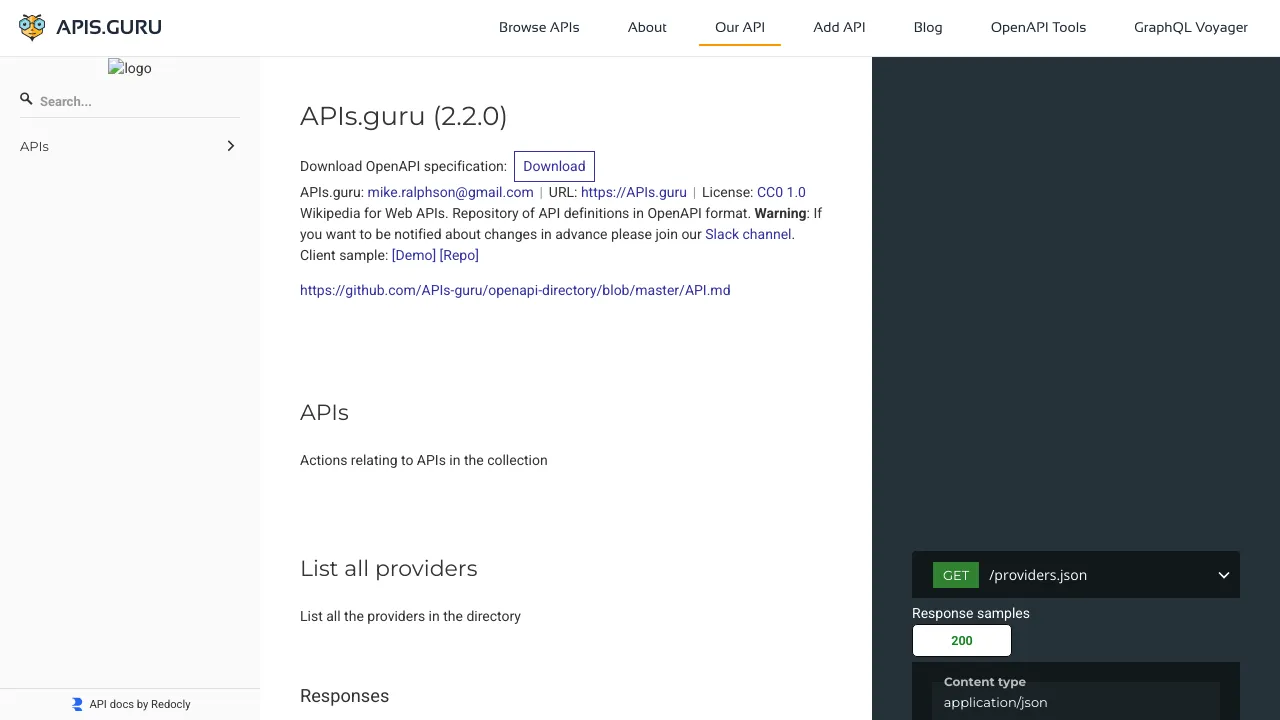Click the APIs.guru owl logo icon

point(32,27)
